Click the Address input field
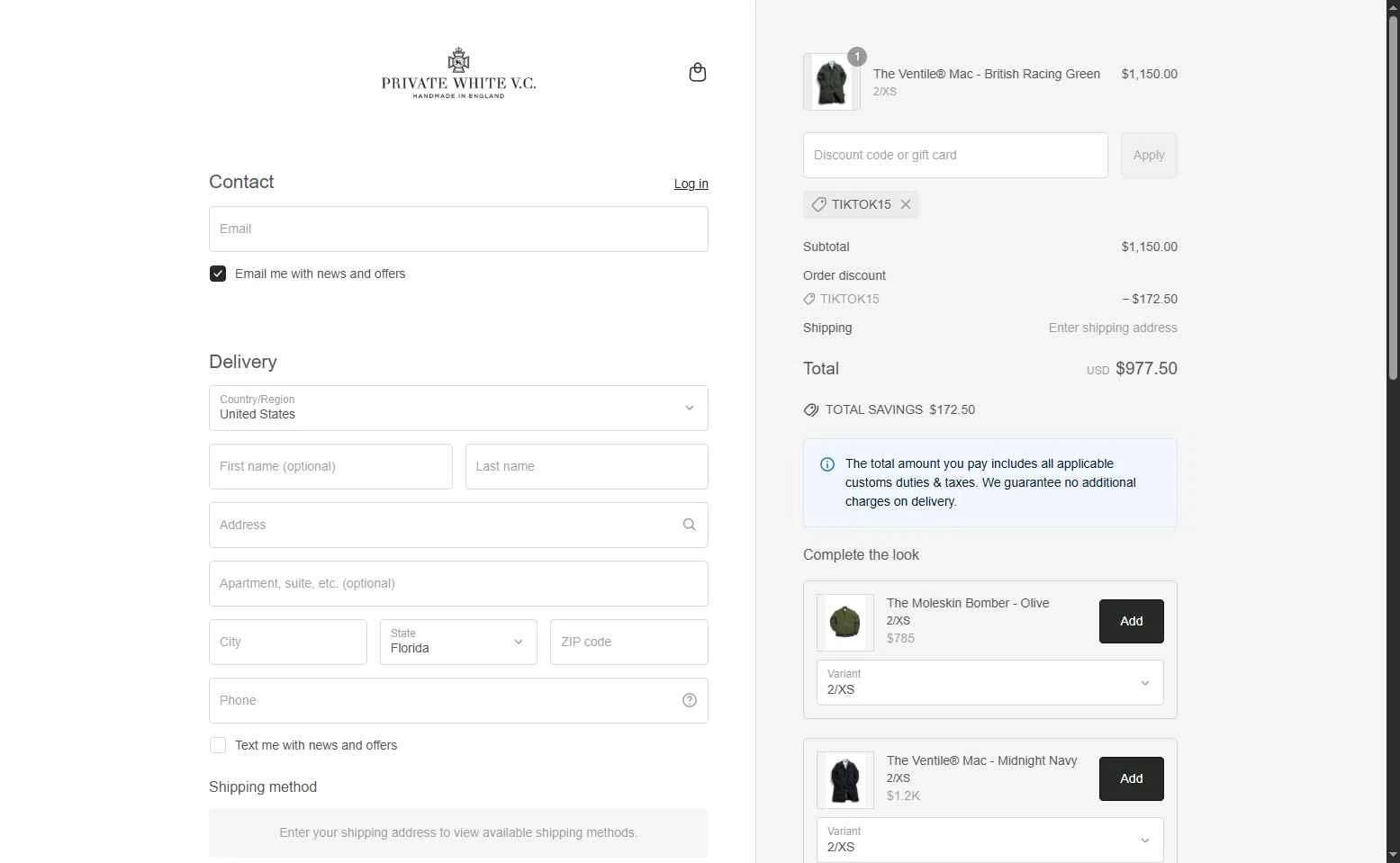This screenshot has width=1400, height=863. point(458,525)
